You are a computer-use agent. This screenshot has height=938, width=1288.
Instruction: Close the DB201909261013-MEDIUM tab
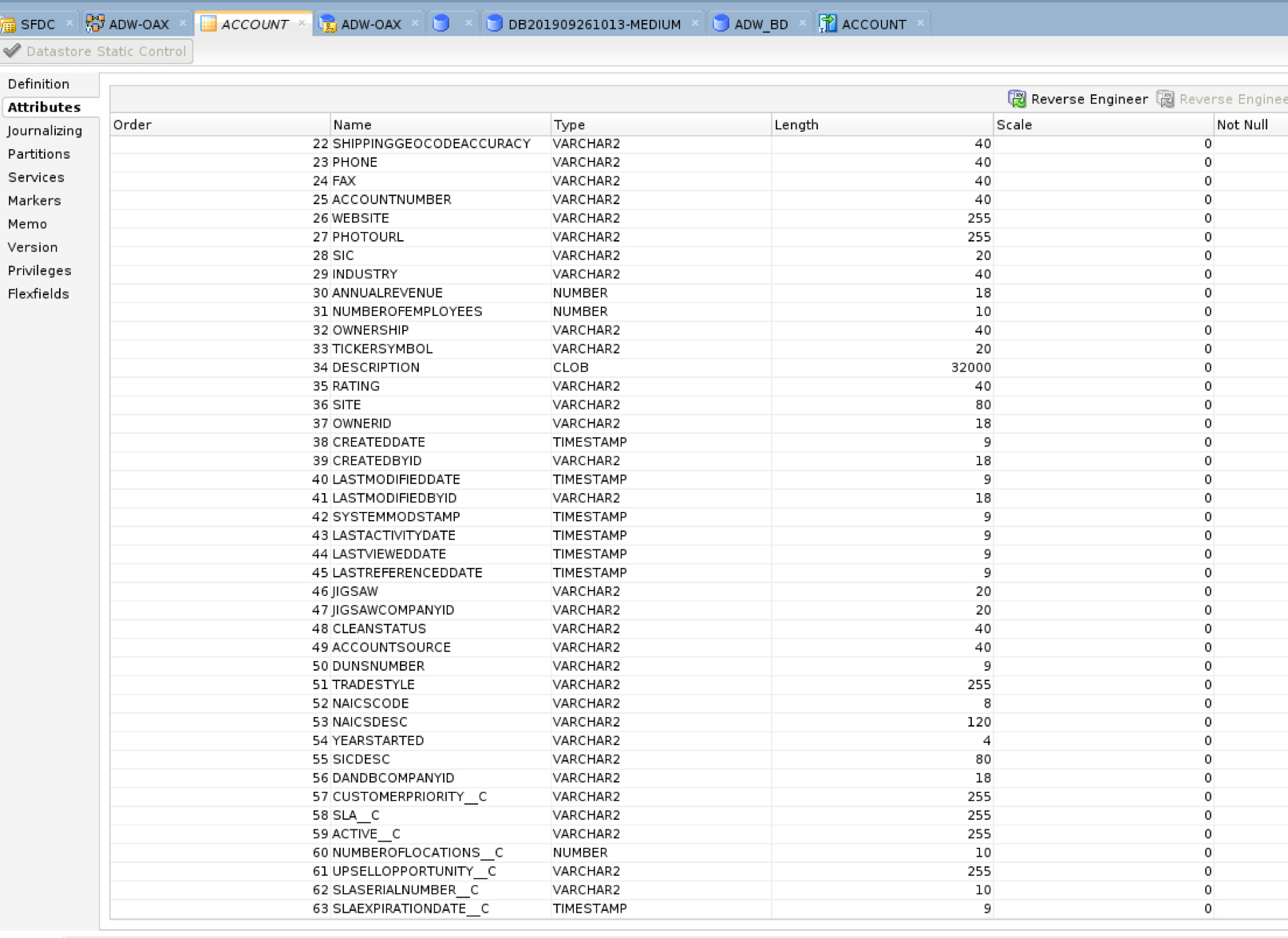[695, 23]
